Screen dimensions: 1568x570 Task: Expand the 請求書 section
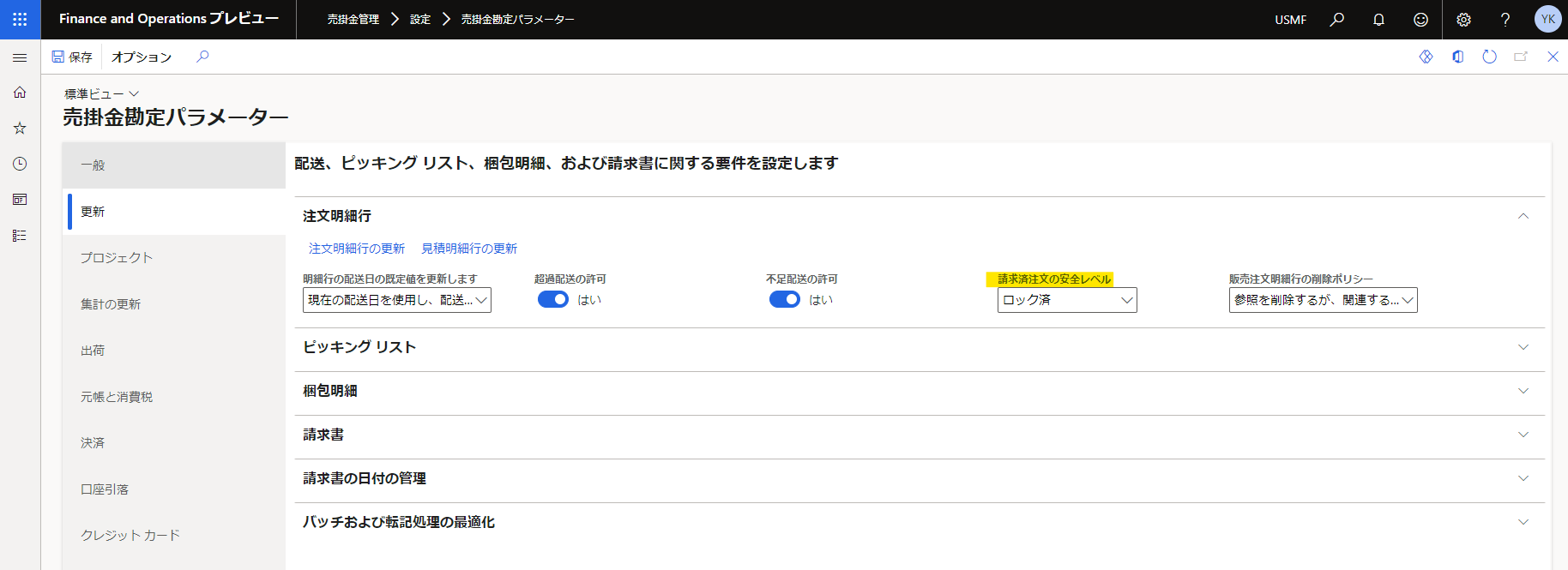pyautogui.click(x=919, y=435)
